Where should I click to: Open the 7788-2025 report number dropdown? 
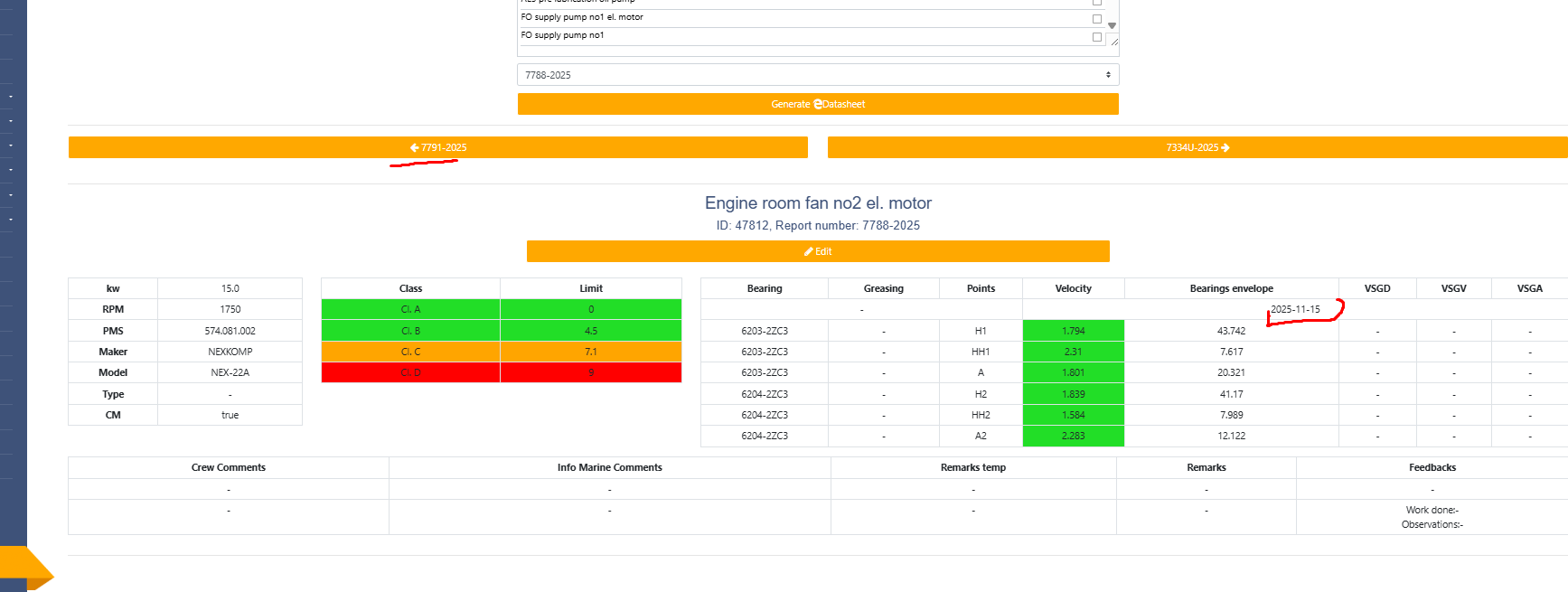click(x=817, y=75)
